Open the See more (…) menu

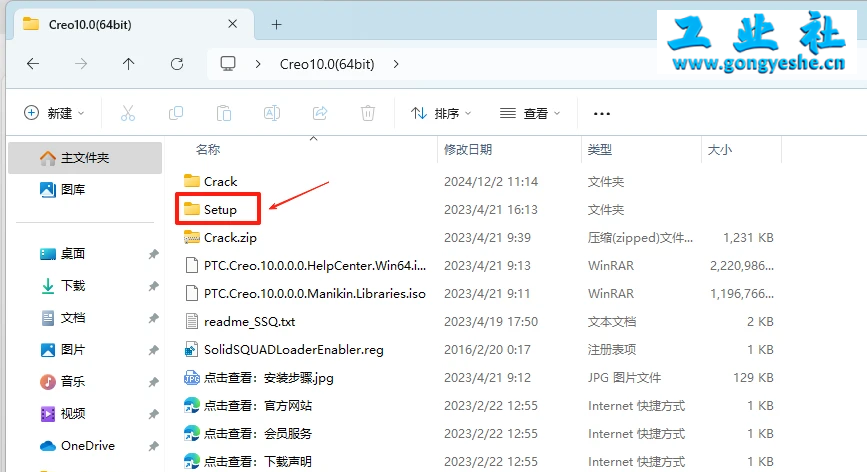(602, 114)
